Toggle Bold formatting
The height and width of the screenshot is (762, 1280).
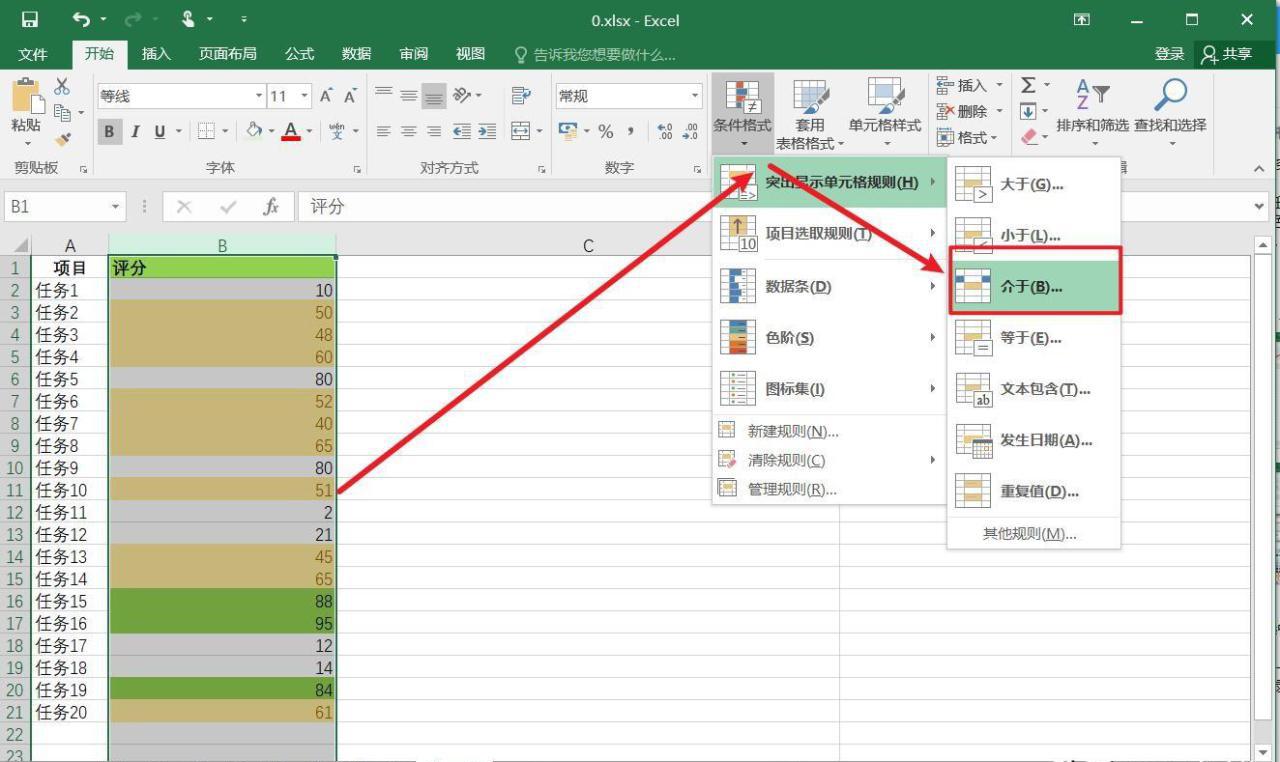click(108, 131)
